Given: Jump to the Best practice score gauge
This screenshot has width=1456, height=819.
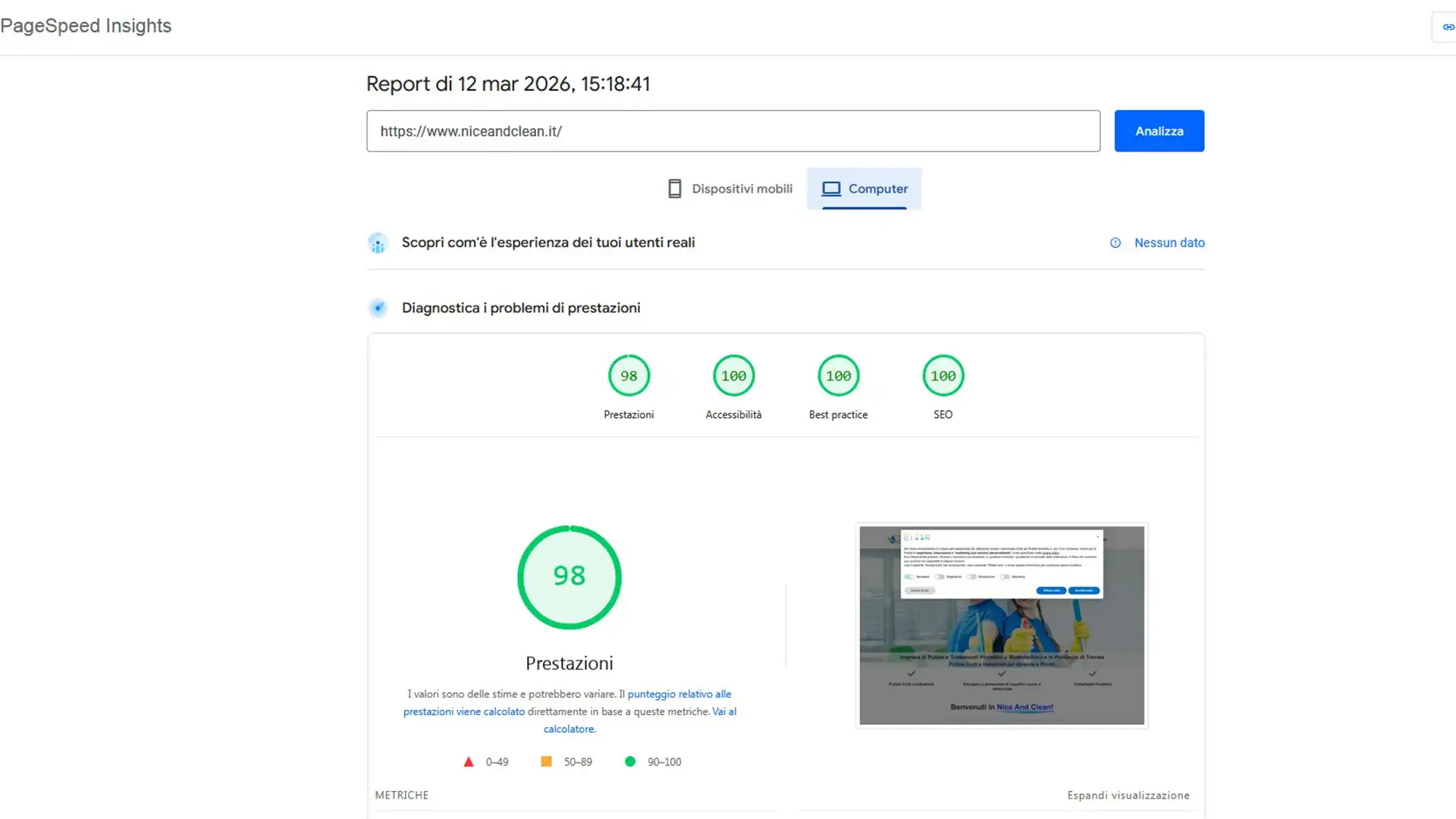Looking at the screenshot, I should coord(838,376).
